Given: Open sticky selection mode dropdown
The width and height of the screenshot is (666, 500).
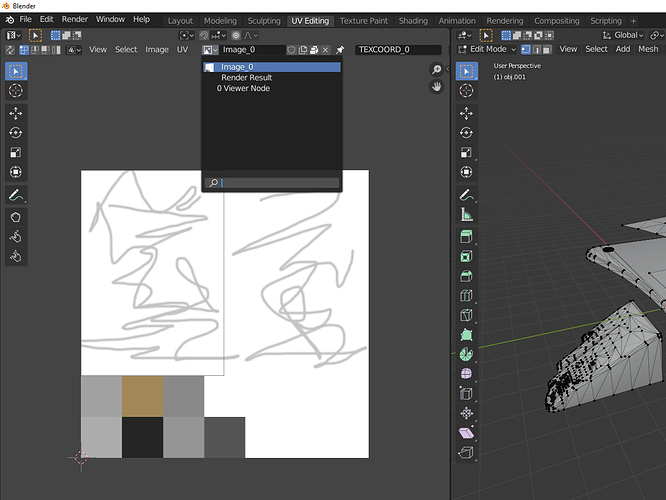Looking at the screenshot, I should (x=74, y=50).
